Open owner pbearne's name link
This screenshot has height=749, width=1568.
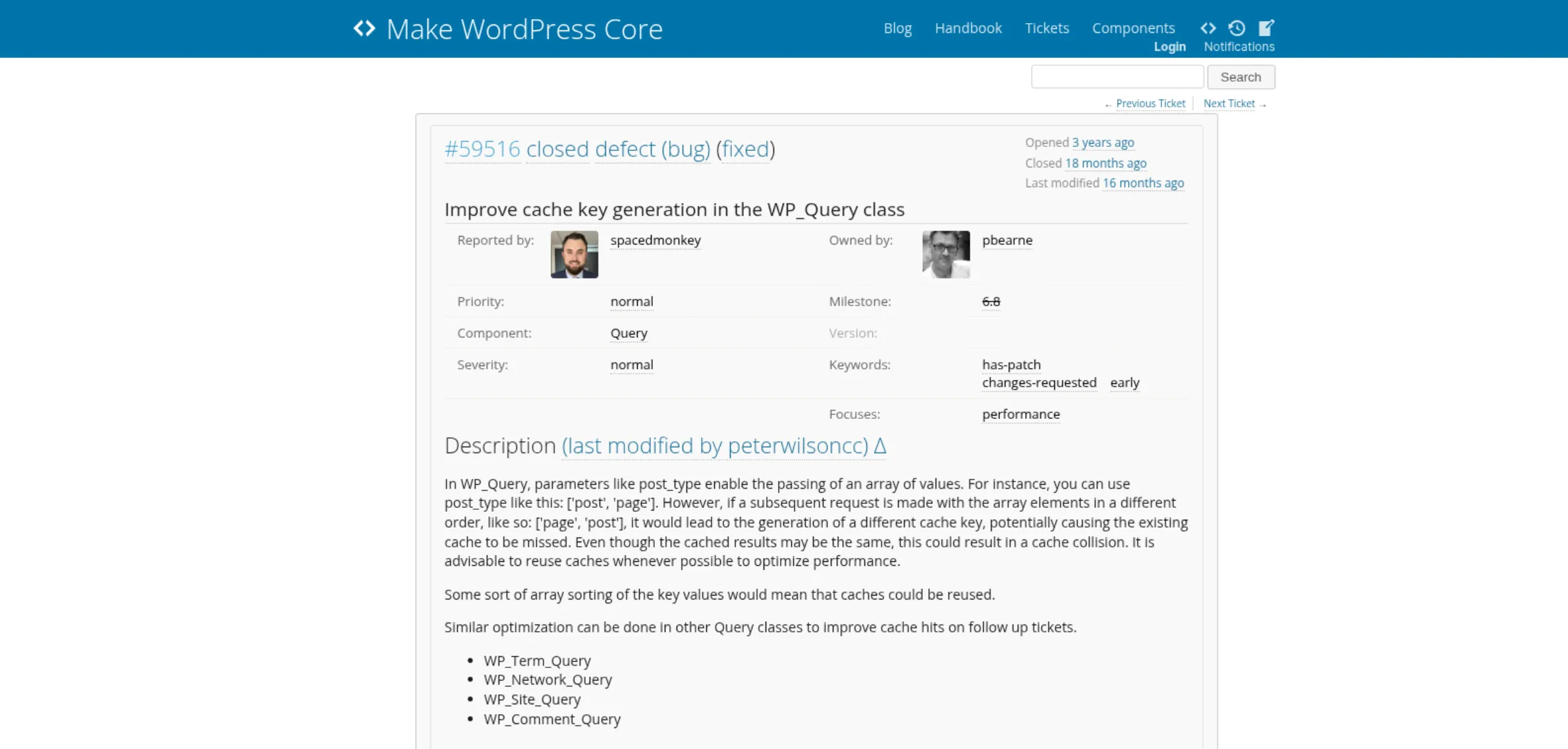(x=1007, y=240)
